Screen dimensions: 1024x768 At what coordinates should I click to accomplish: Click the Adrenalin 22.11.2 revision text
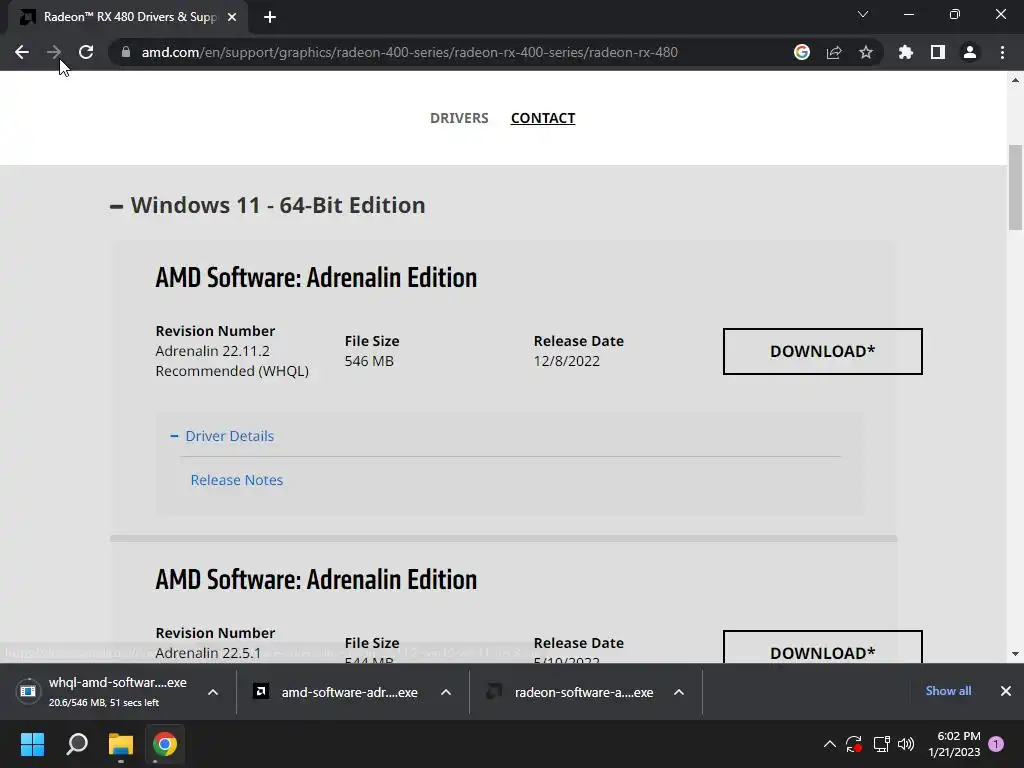(x=212, y=351)
